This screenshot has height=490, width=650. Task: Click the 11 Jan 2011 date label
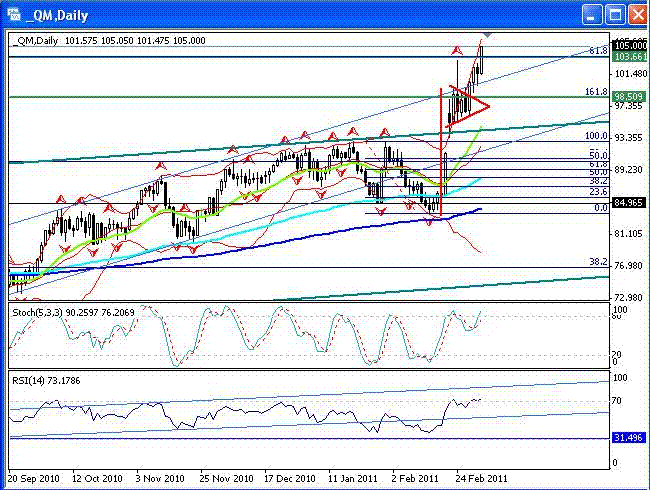point(353,478)
